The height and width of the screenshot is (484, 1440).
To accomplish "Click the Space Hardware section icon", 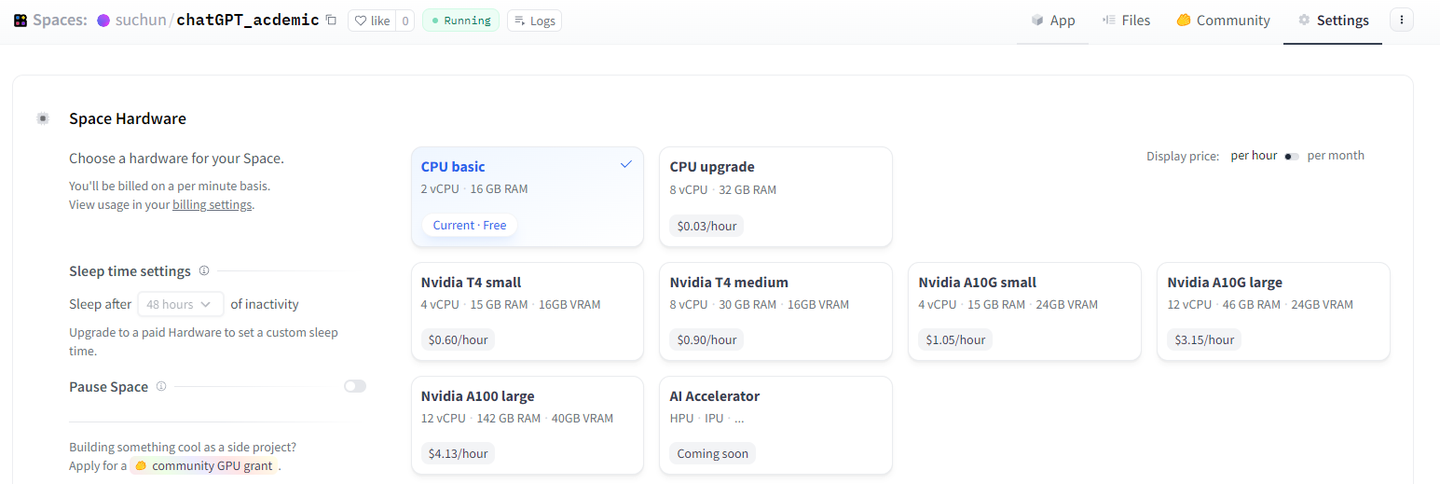I will [x=43, y=119].
